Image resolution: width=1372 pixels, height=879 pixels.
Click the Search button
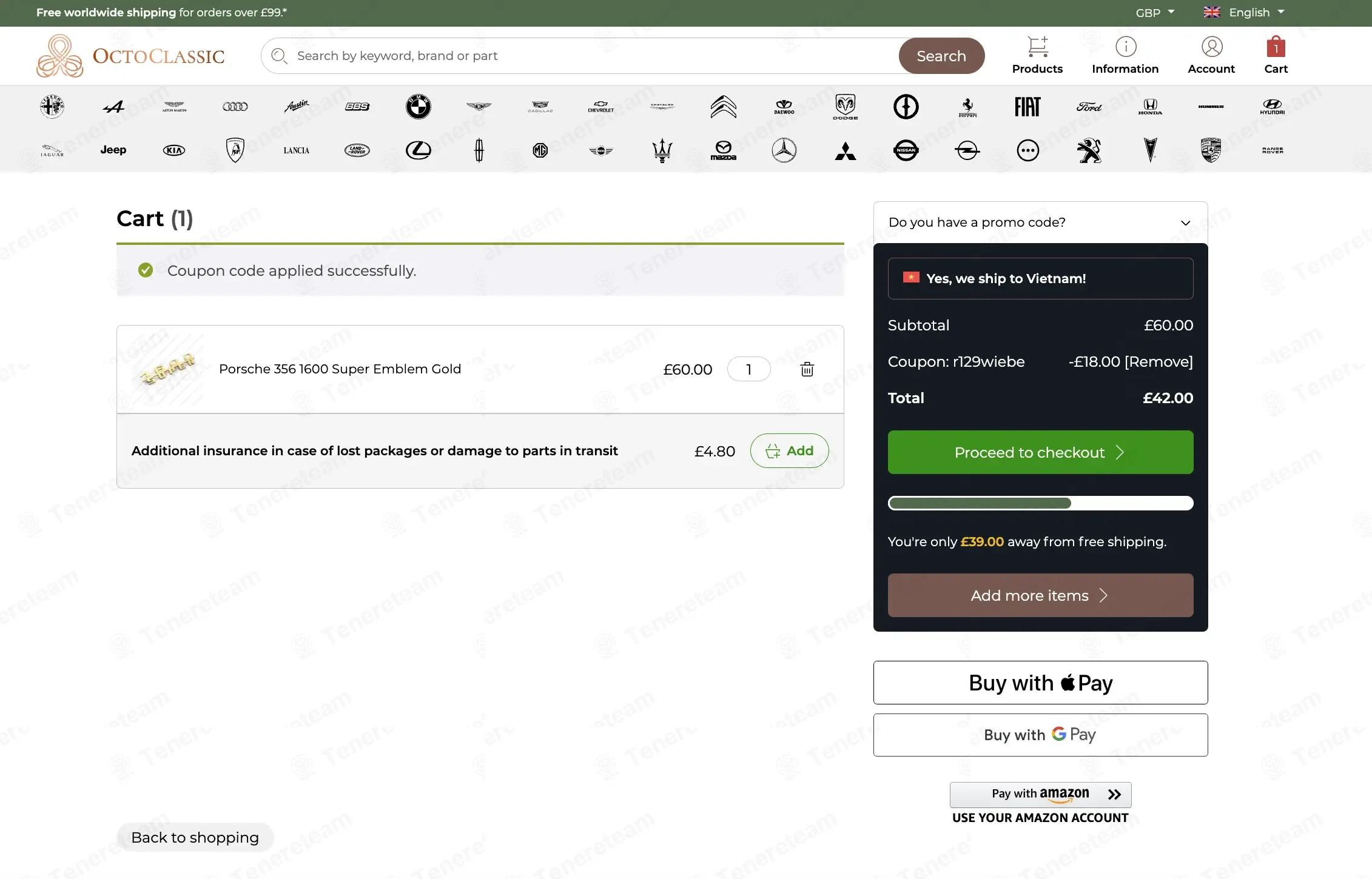click(941, 56)
